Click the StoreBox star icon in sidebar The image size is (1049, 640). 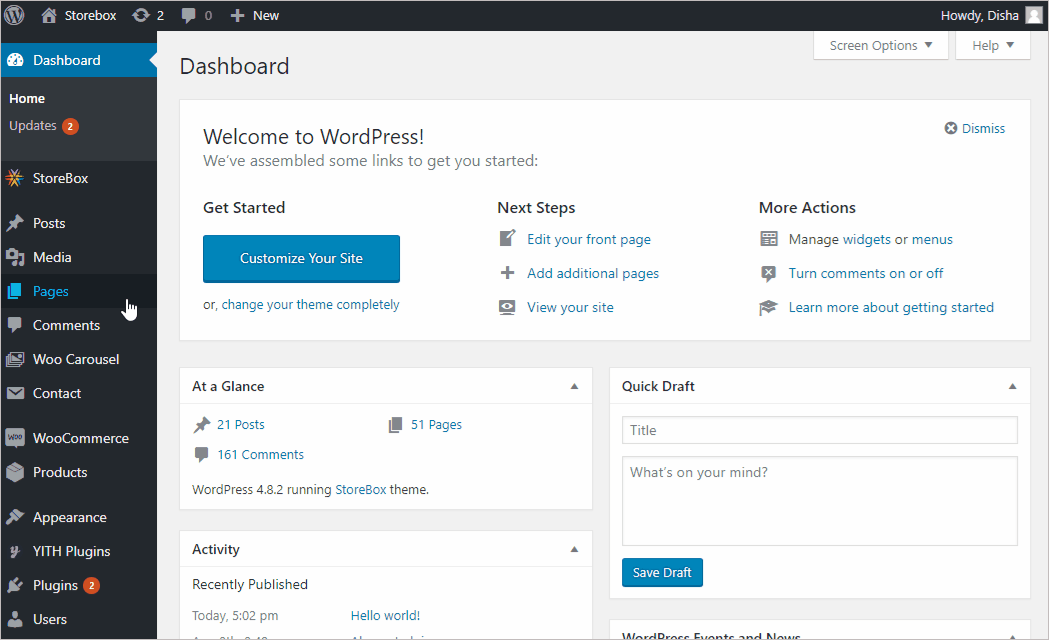[14, 178]
